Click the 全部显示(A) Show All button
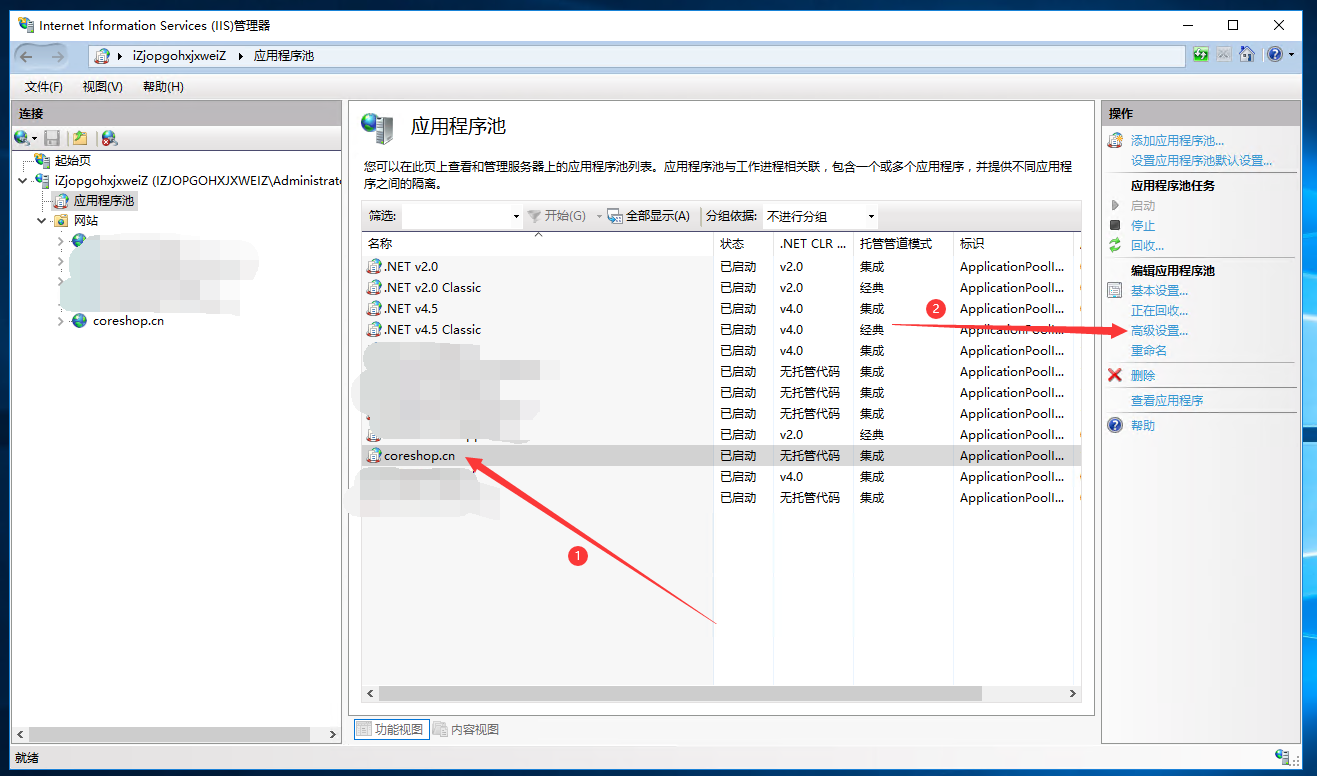The image size is (1317, 776). pyautogui.click(x=648, y=216)
